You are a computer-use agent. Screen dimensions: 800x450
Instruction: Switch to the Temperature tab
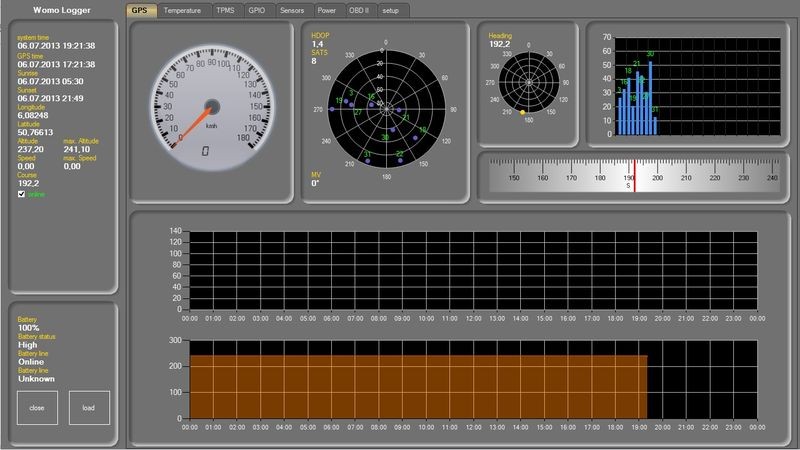click(x=181, y=10)
